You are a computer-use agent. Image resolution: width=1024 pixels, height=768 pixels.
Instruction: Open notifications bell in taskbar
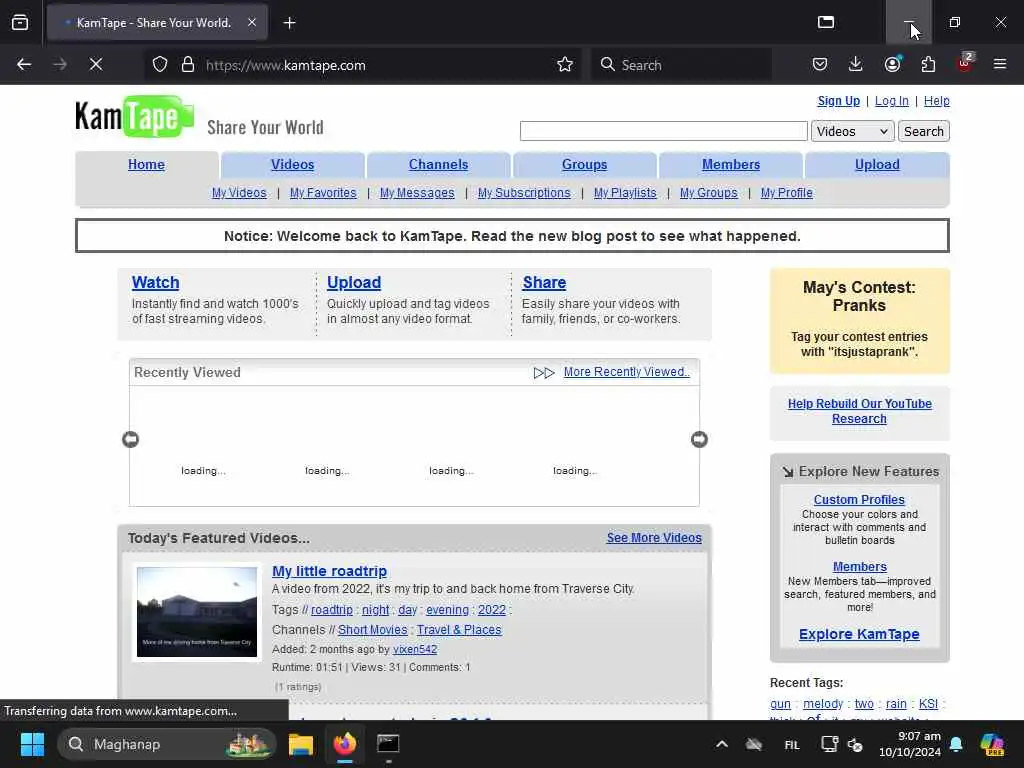pos(956,744)
